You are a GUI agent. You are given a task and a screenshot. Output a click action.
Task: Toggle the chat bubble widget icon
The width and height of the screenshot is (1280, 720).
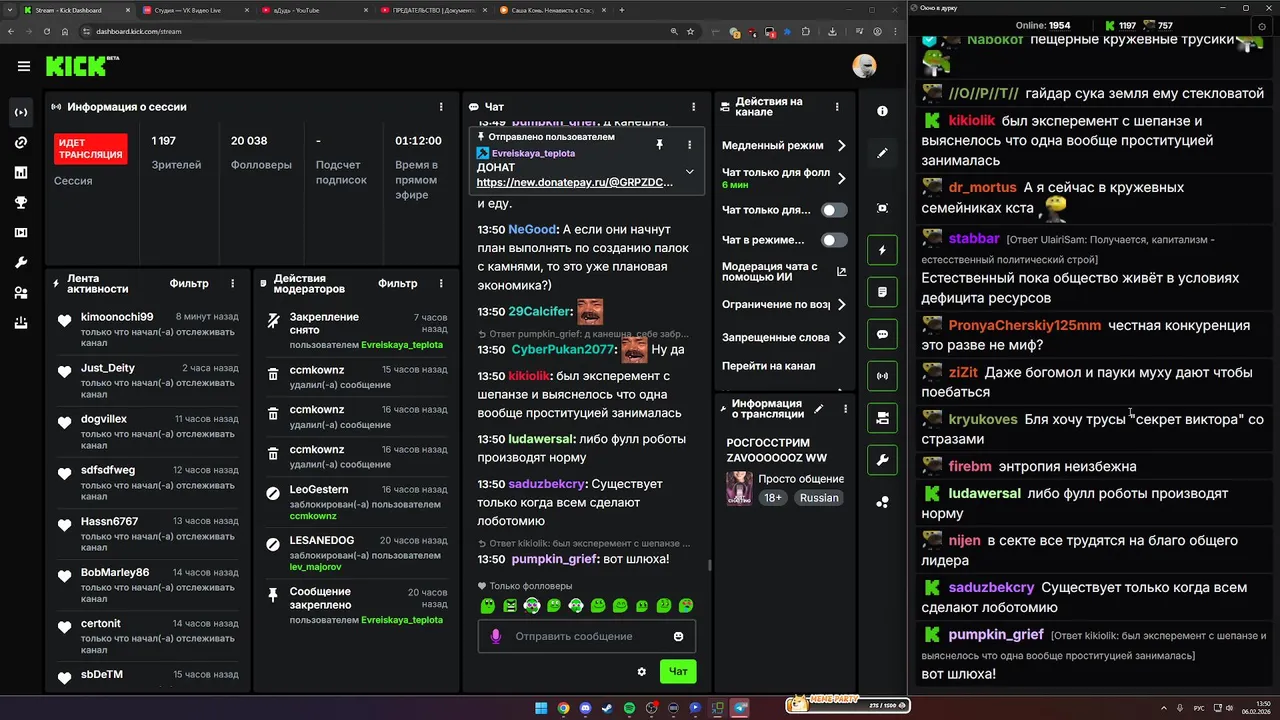(882, 335)
